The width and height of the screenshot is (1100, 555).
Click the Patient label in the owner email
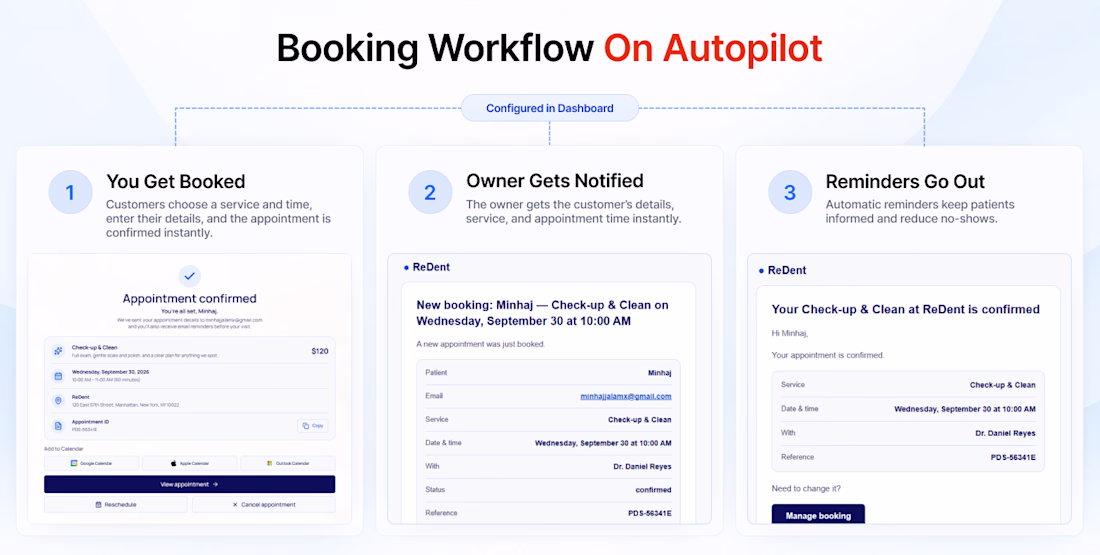(x=436, y=373)
